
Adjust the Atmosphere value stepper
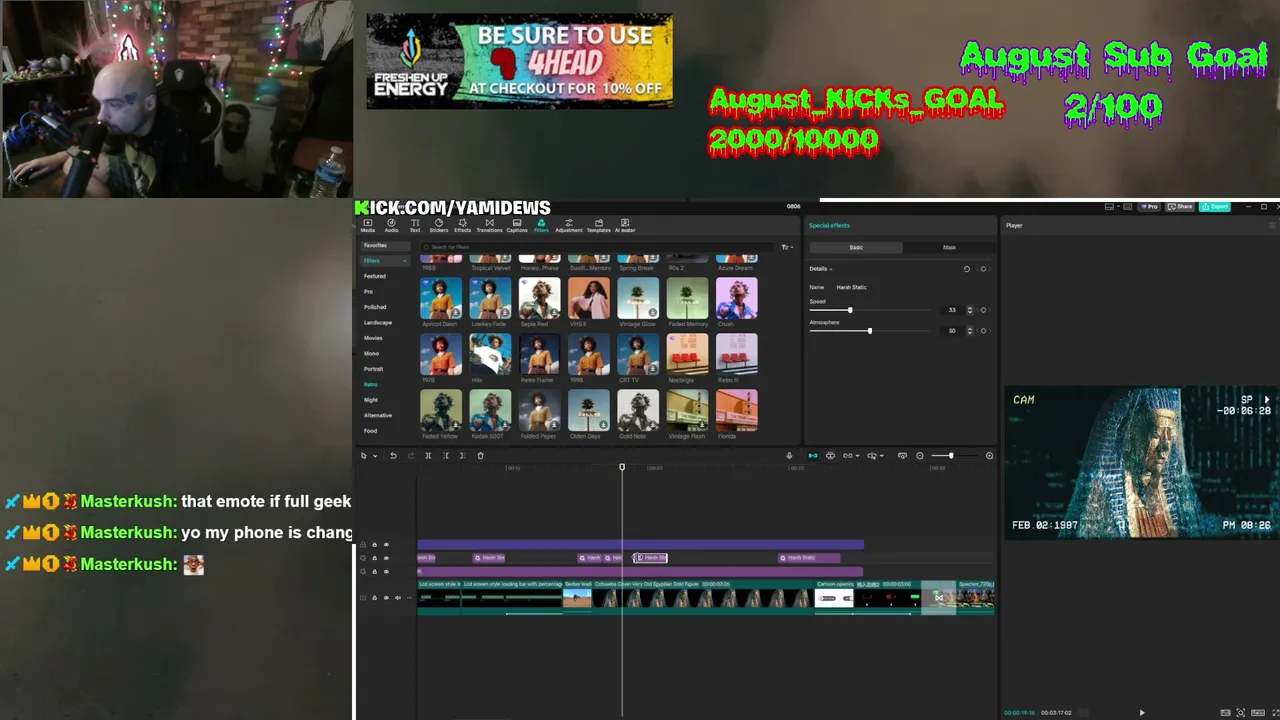click(969, 331)
